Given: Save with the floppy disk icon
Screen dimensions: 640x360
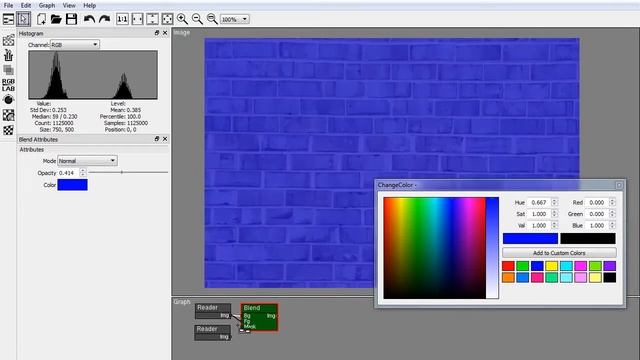Looking at the screenshot, I should tap(71, 19).
